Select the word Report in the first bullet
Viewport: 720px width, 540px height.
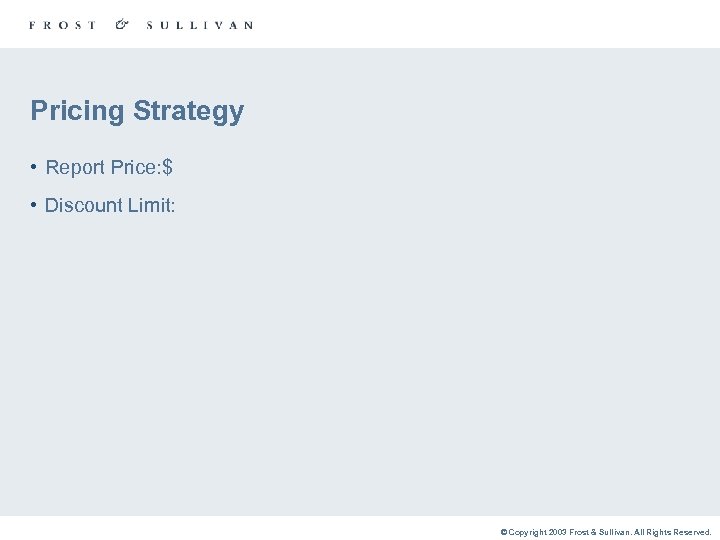pos(75,167)
